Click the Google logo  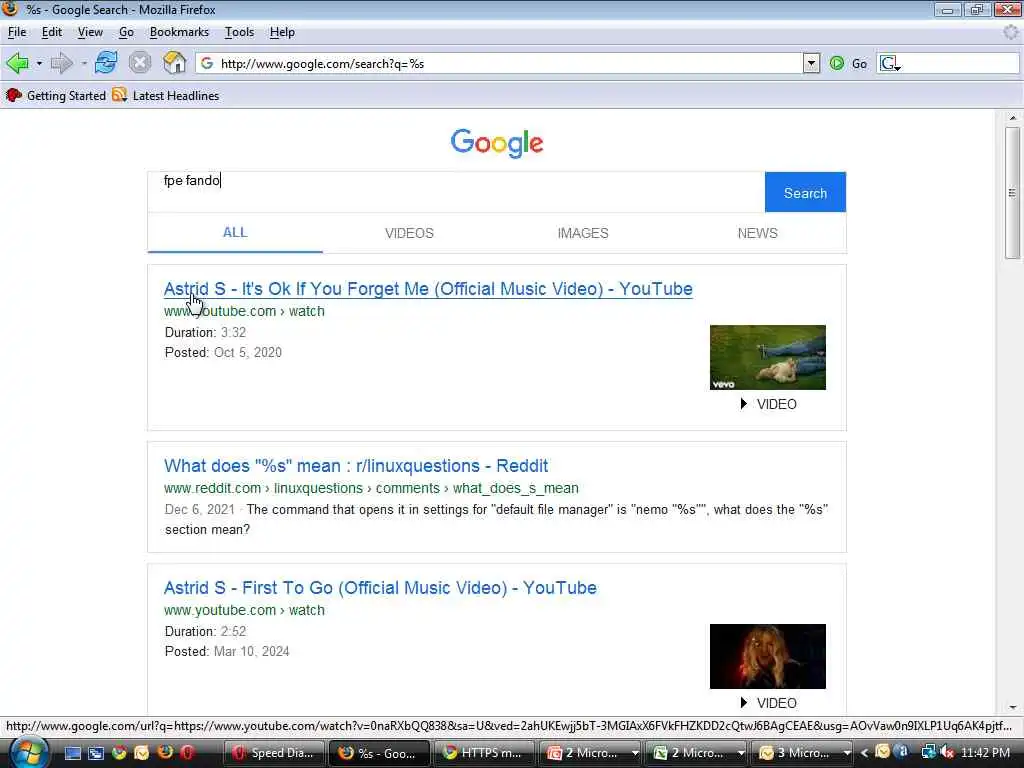click(x=497, y=142)
